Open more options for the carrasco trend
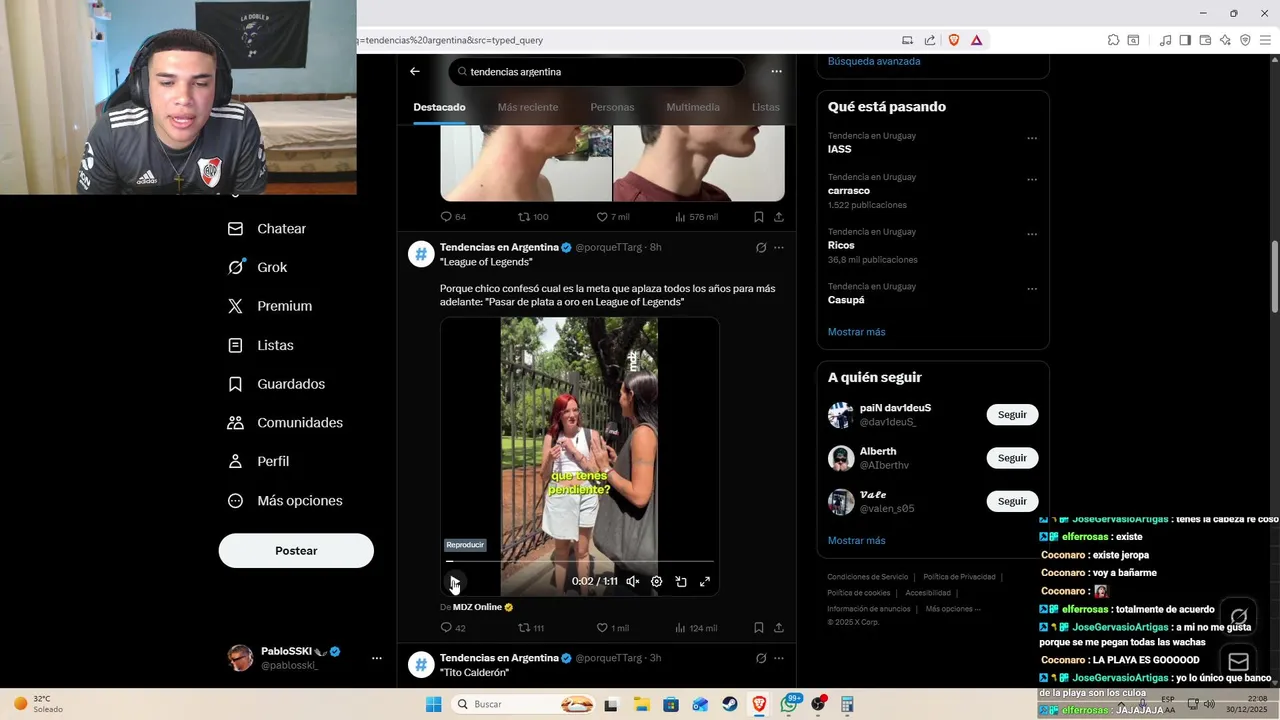 tap(1032, 180)
